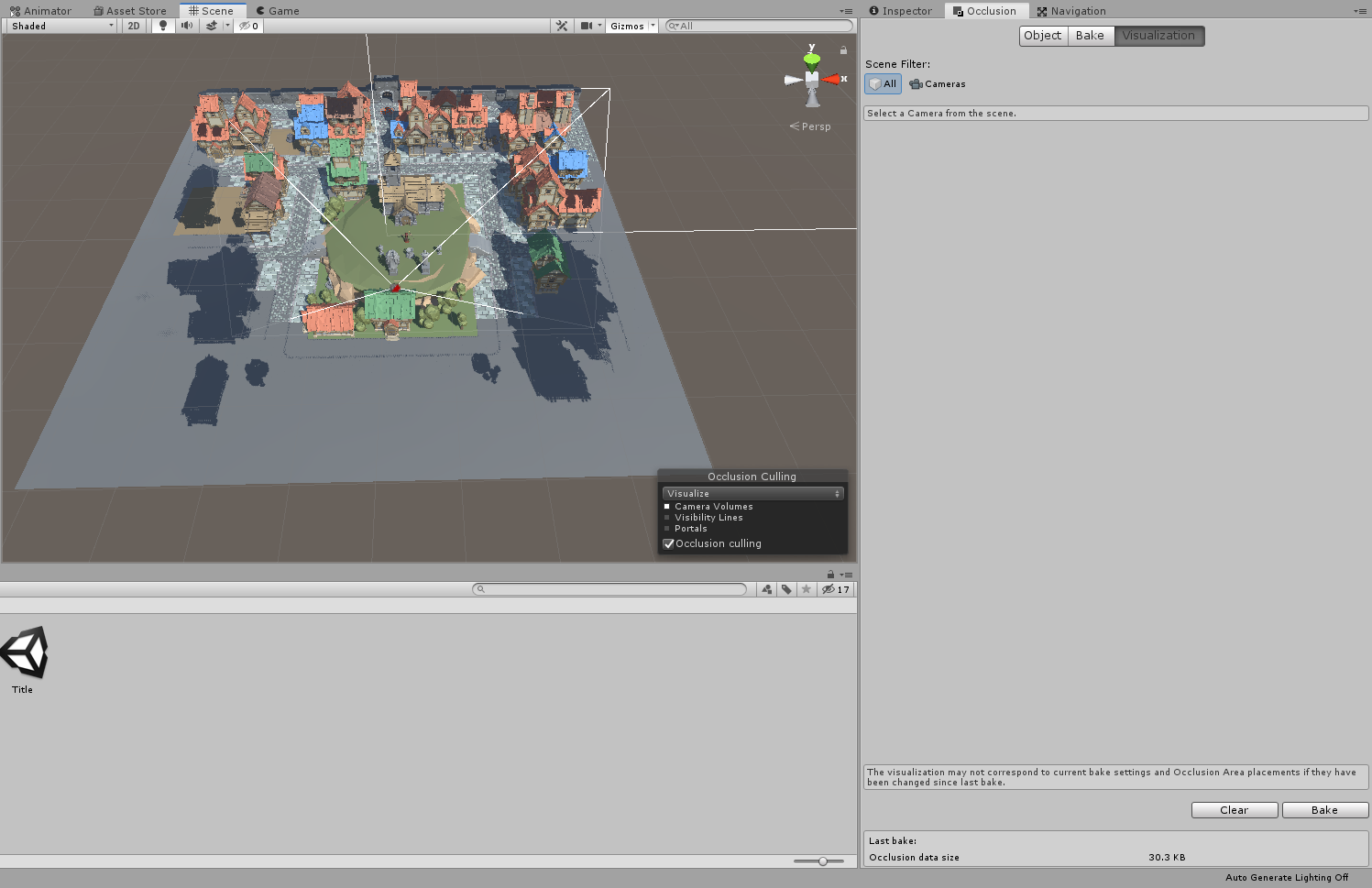
Task: Click the gizmo center cube
Action: coord(812,80)
